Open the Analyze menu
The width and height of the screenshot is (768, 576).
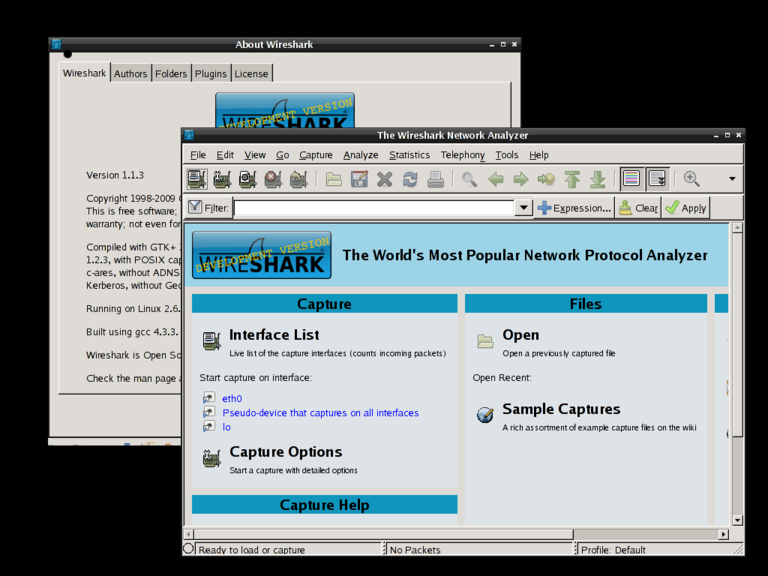tap(360, 155)
